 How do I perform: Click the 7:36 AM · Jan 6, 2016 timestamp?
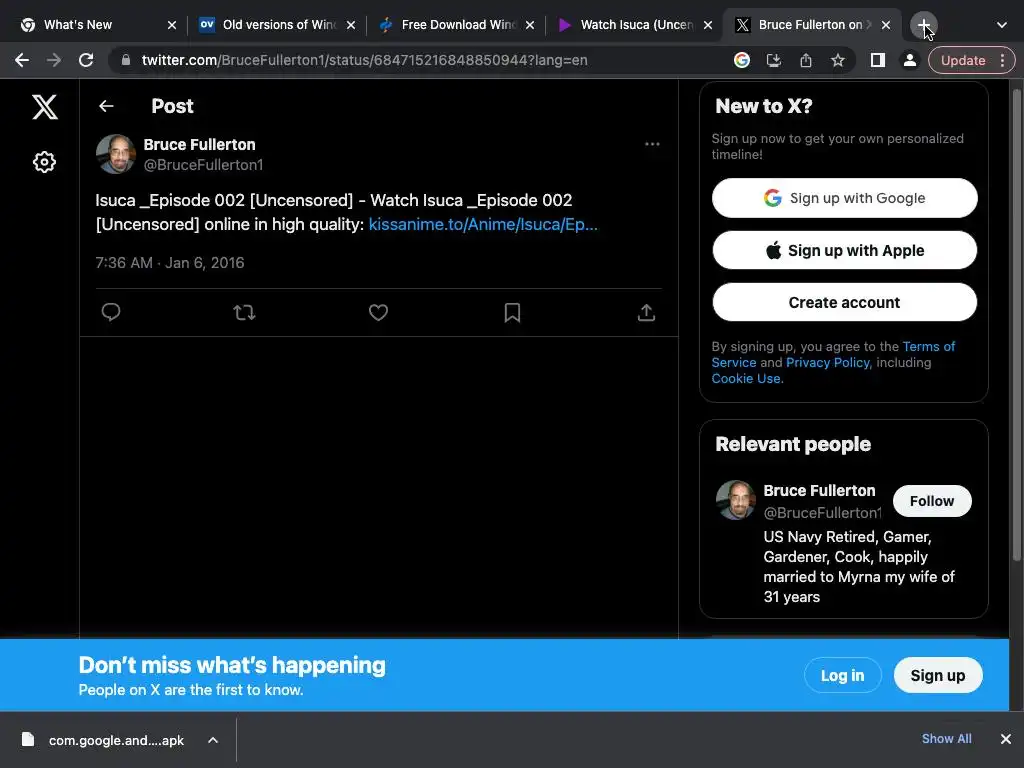pyautogui.click(x=170, y=263)
